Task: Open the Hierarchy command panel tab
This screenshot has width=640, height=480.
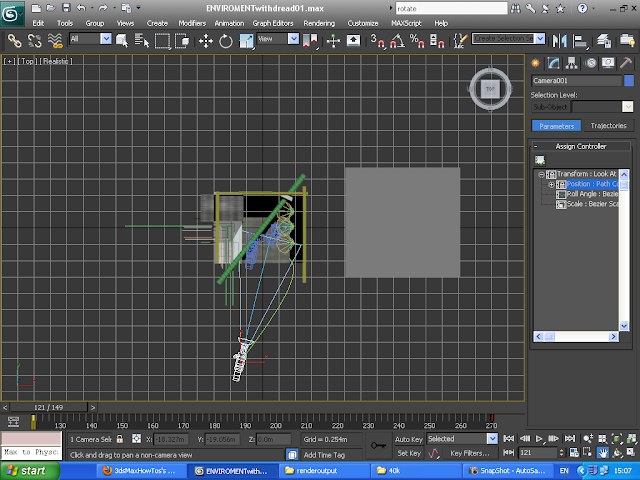Action: (572, 62)
